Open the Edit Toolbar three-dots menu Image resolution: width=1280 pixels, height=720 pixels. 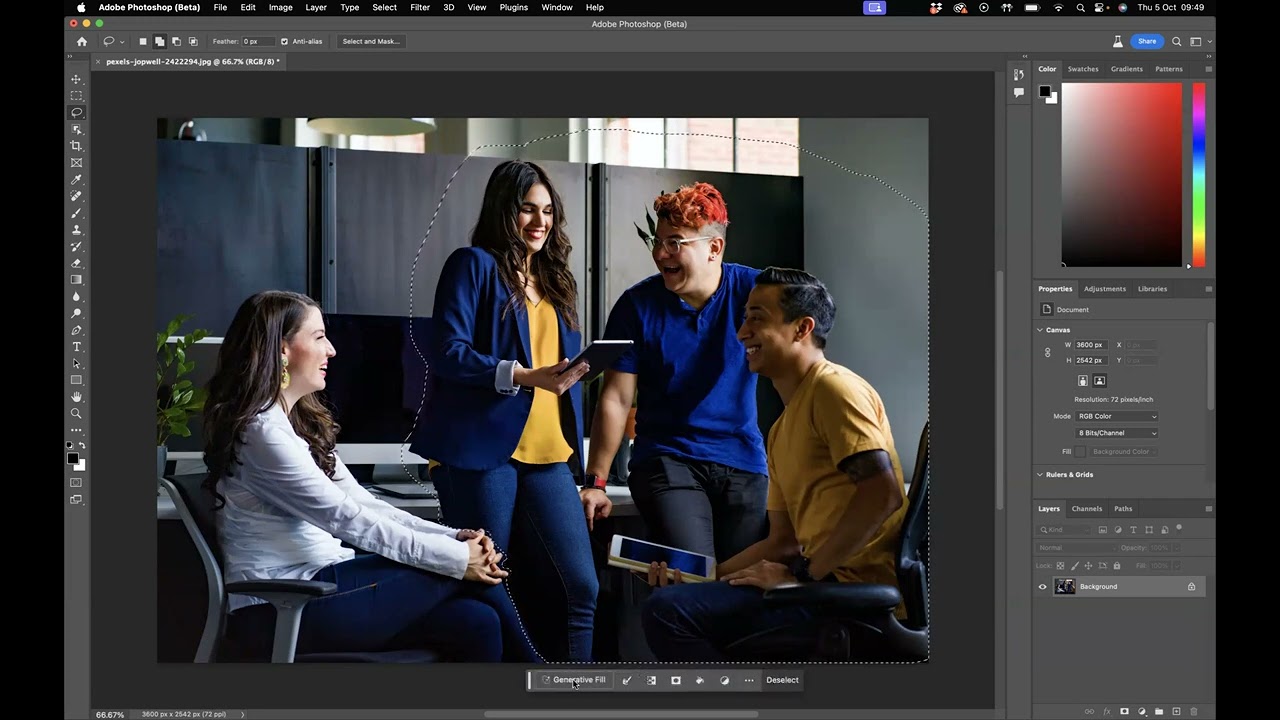coord(76,431)
